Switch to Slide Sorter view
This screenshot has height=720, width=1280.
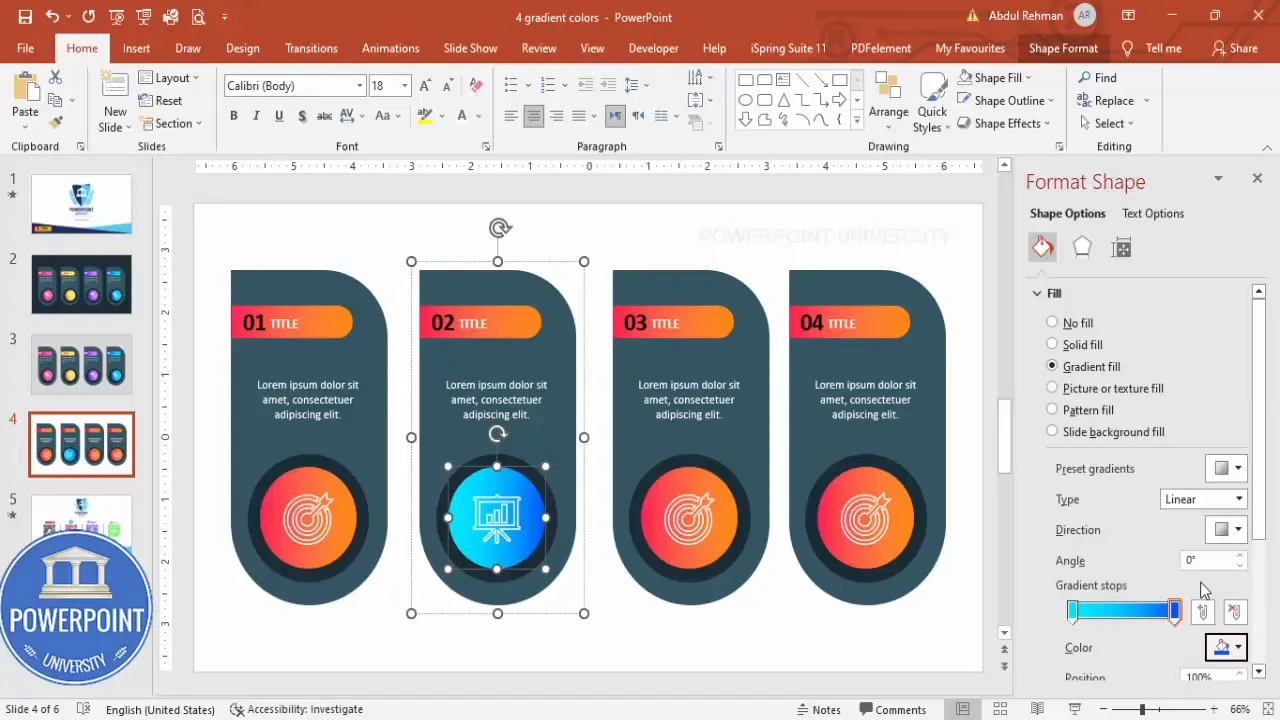click(x=999, y=709)
